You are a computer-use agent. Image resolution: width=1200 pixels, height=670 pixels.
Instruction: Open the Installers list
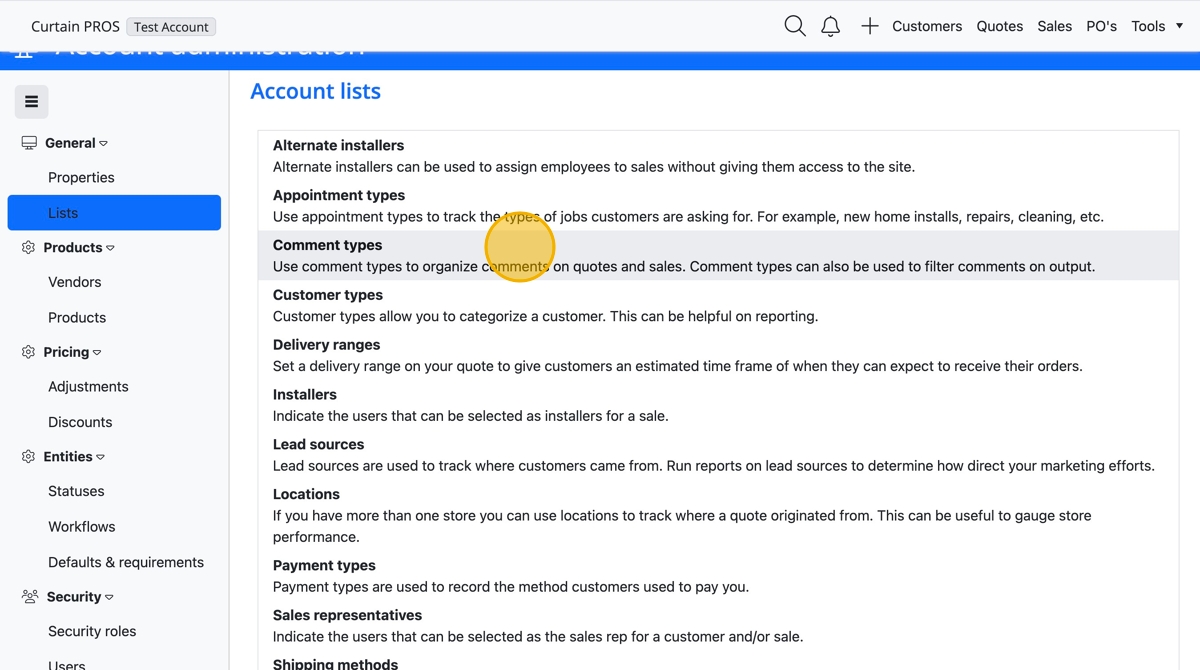pyautogui.click(x=718, y=405)
